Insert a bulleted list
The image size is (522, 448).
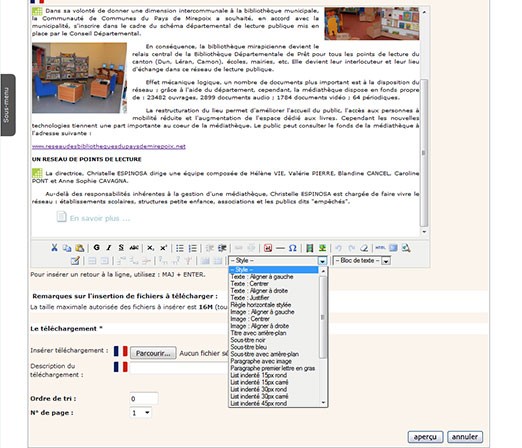(180, 248)
